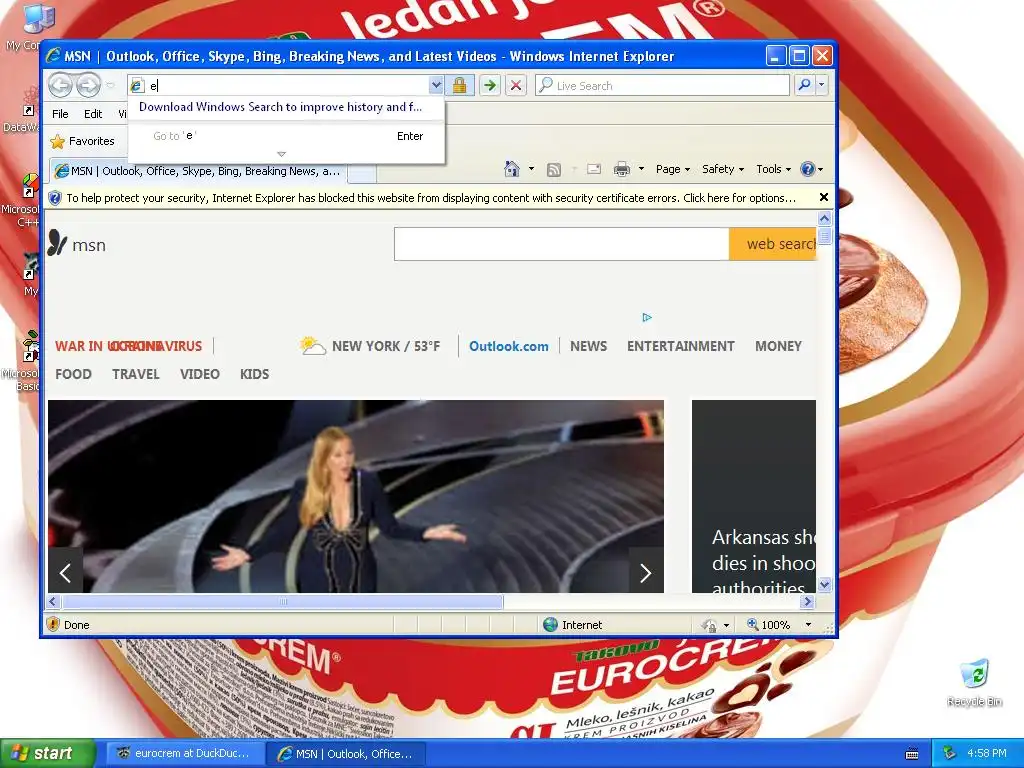Open the ENTERTAINMENT navigation link
Screen dimensions: 1024x768
(x=680, y=346)
